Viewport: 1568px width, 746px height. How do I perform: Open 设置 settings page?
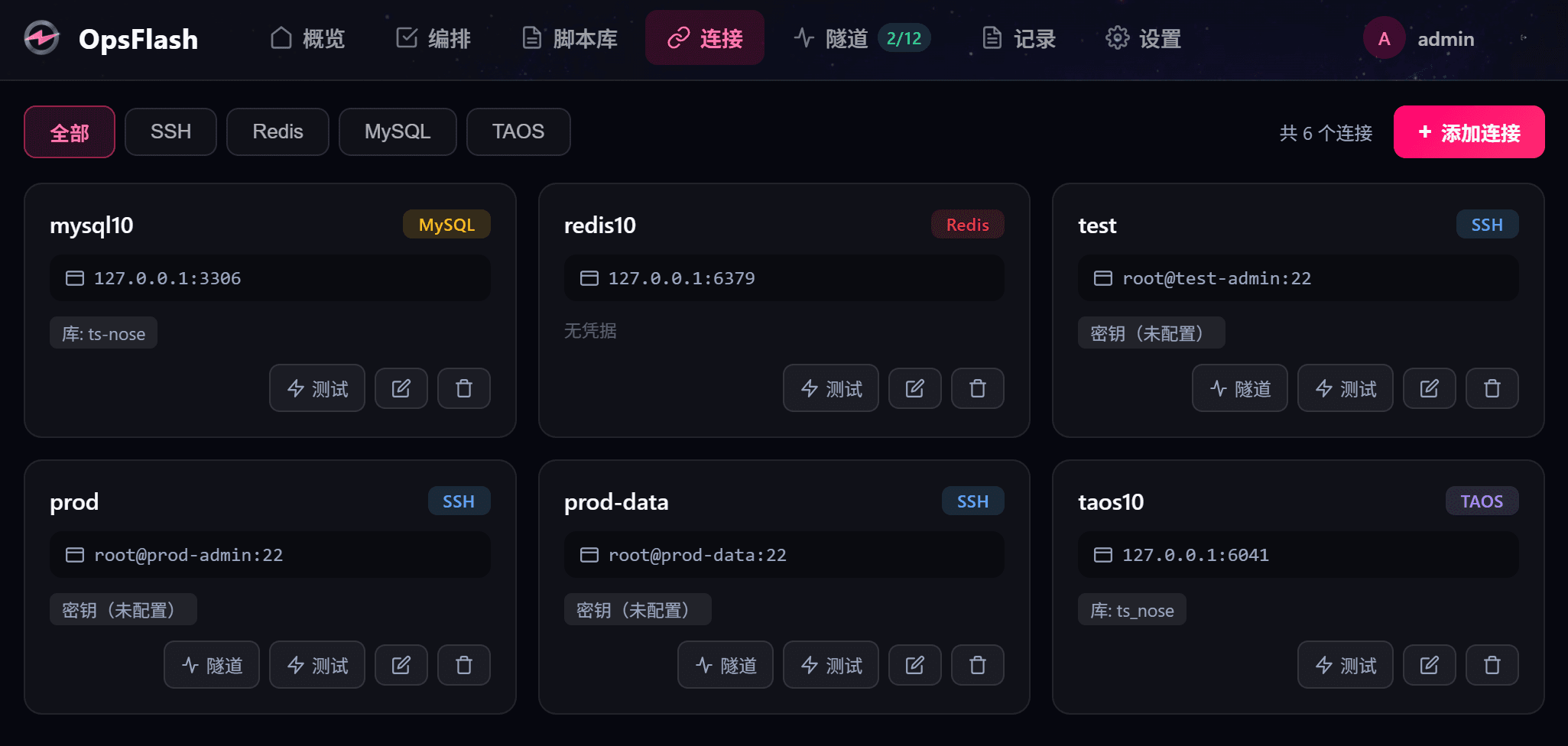point(1144,38)
